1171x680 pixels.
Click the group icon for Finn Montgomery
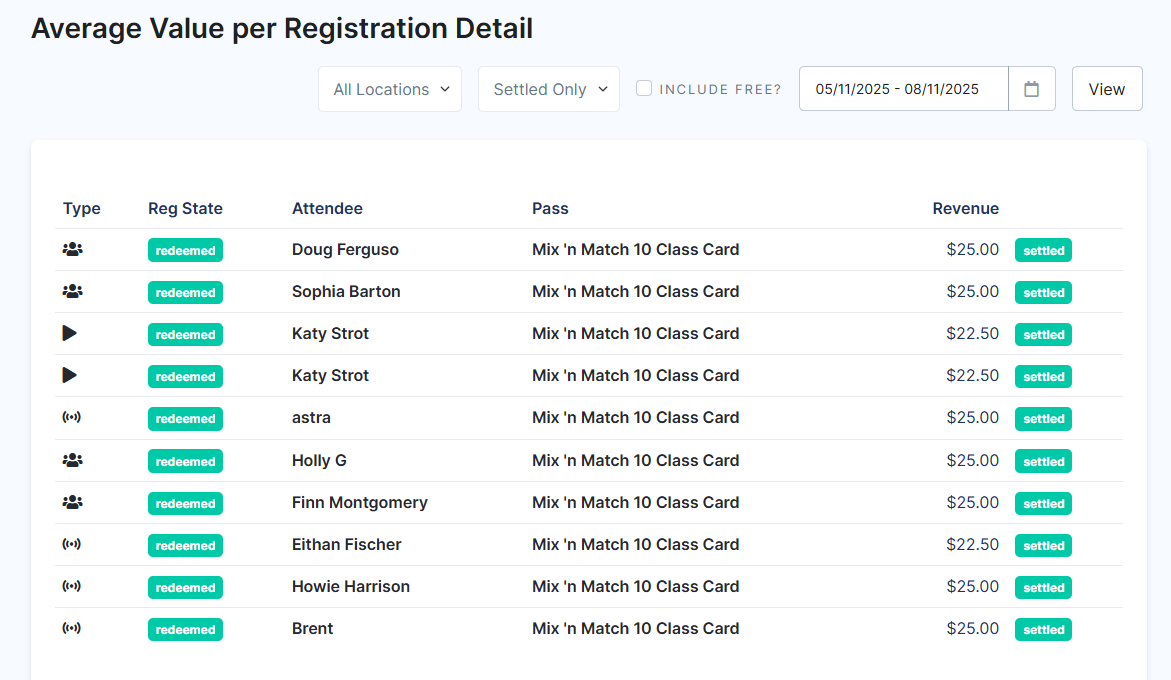72,502
